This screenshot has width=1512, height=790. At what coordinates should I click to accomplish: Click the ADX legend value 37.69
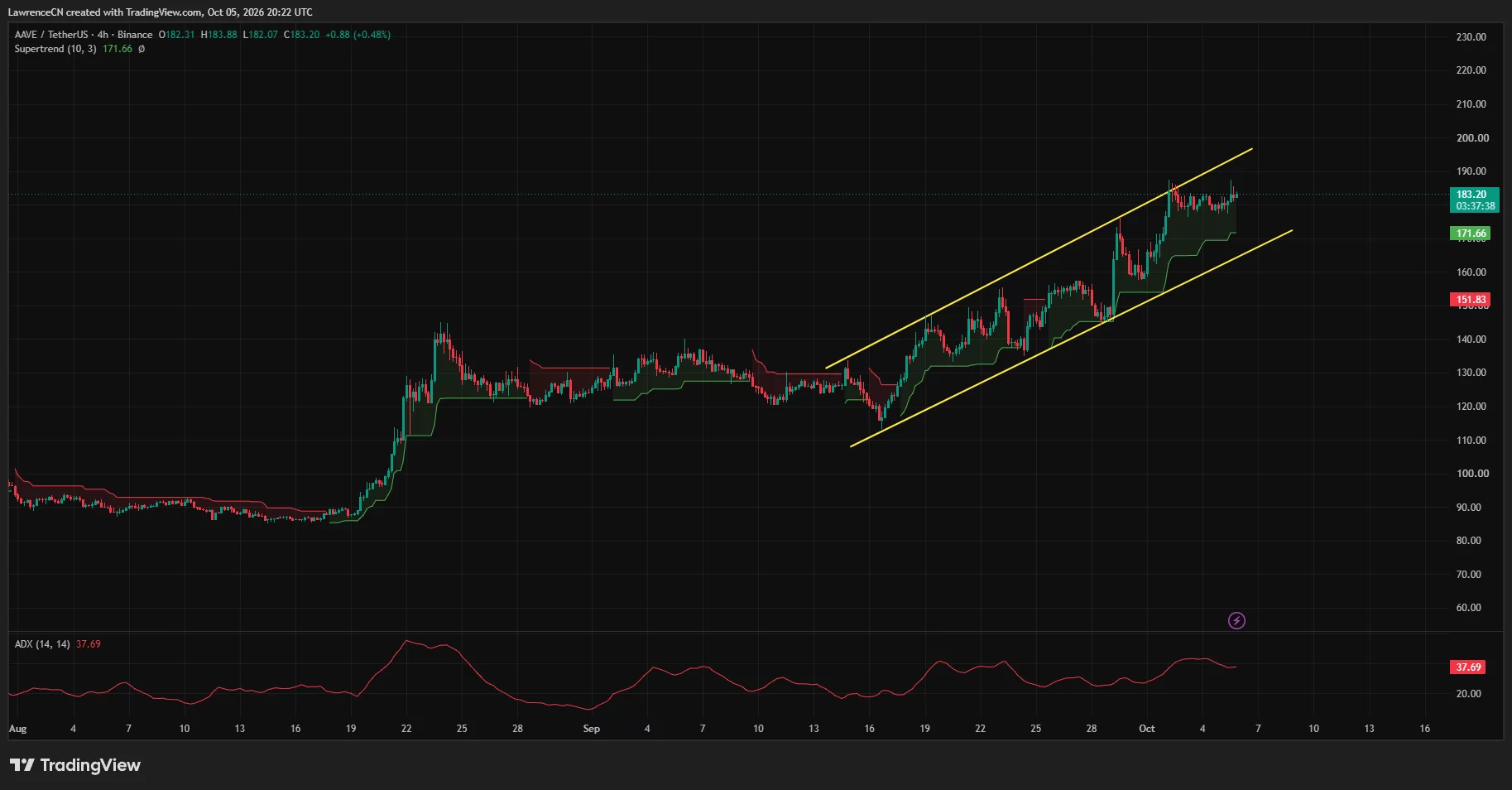click(x=89, y=644)
